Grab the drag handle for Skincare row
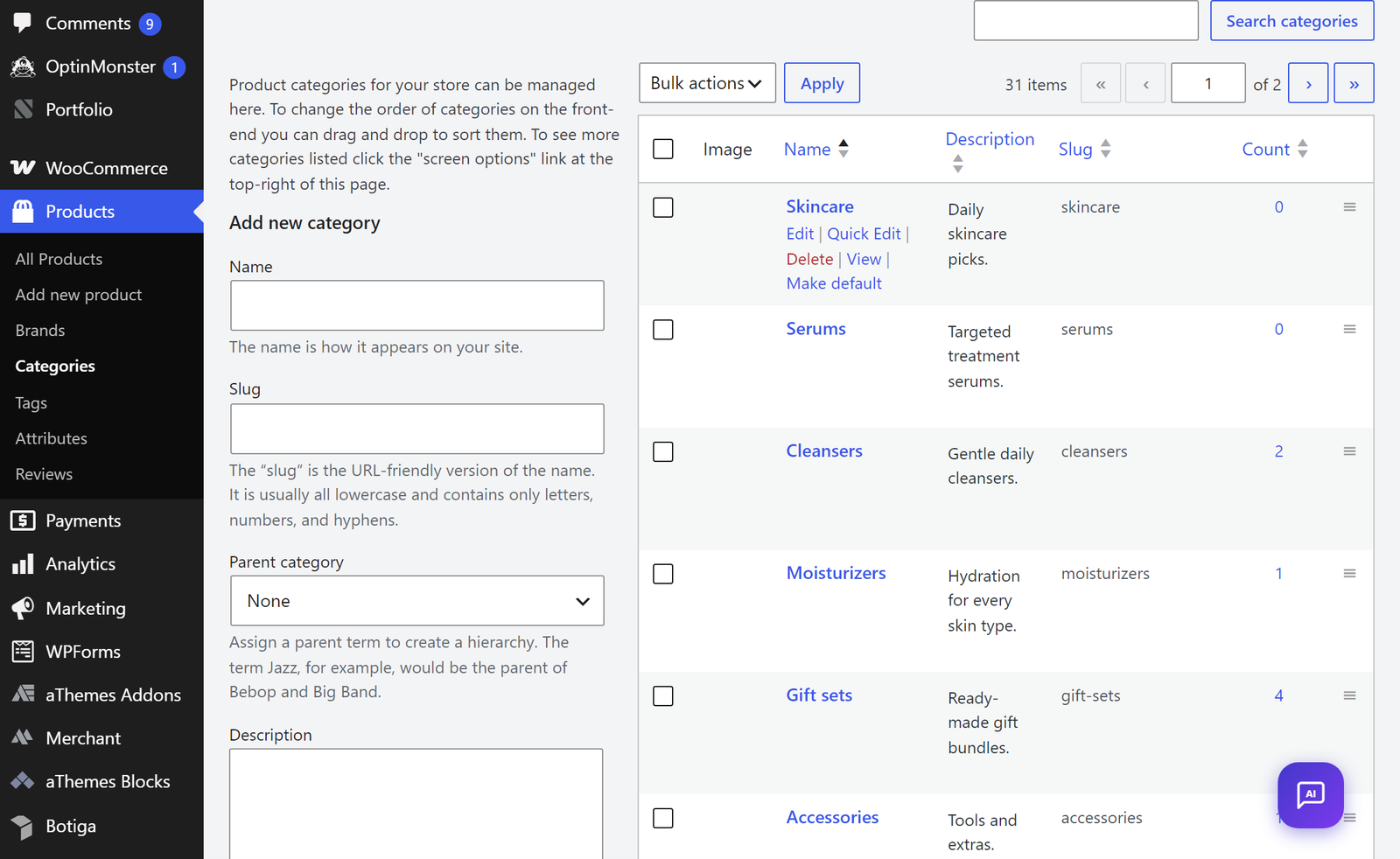The height and width of the screenshot is (859, 1400). pos(1349,207)
